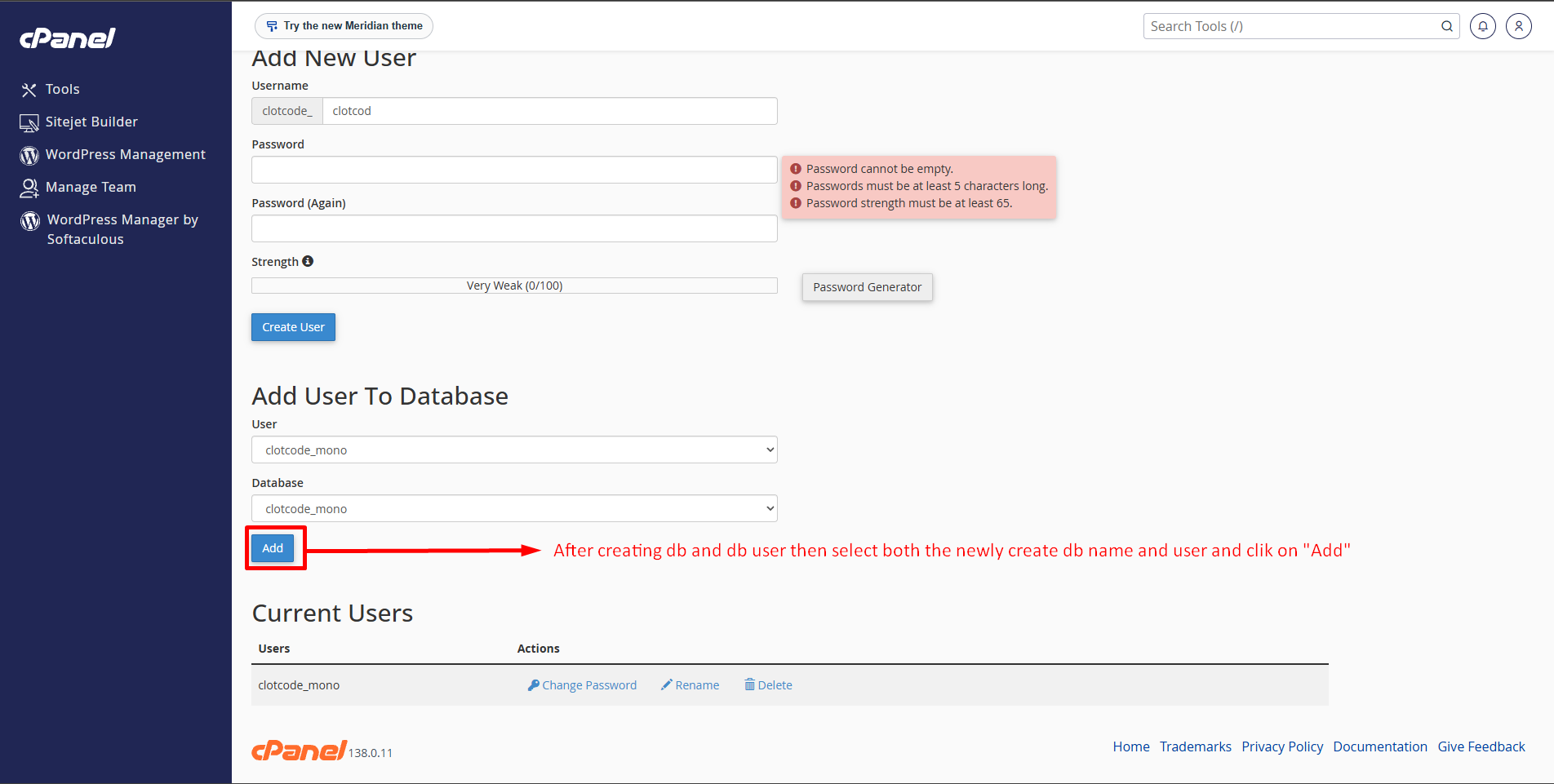The width and height of the screenshot is (1554, 784).
Task: Click the Password input field
Action: pos(514,170)
